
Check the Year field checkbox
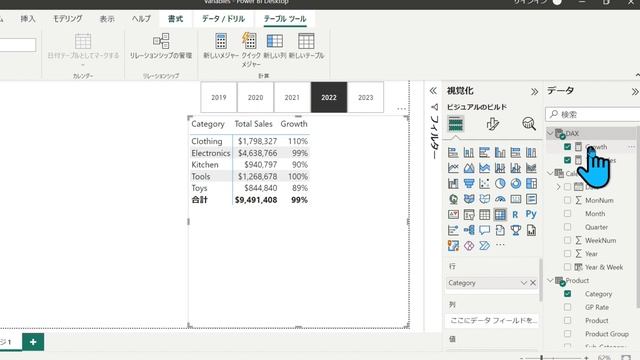pos(567,253)
